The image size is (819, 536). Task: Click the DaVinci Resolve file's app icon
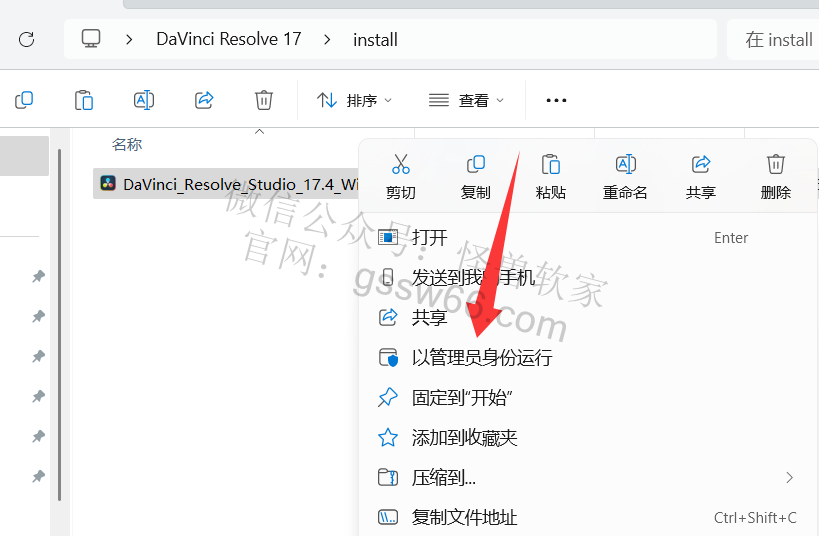tap(108, 183)
